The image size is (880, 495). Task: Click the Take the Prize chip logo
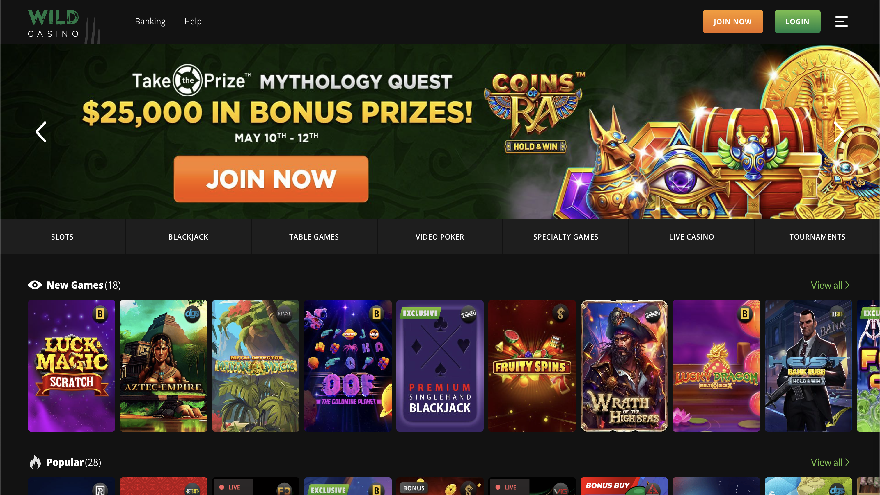click(x=187, y=81)
